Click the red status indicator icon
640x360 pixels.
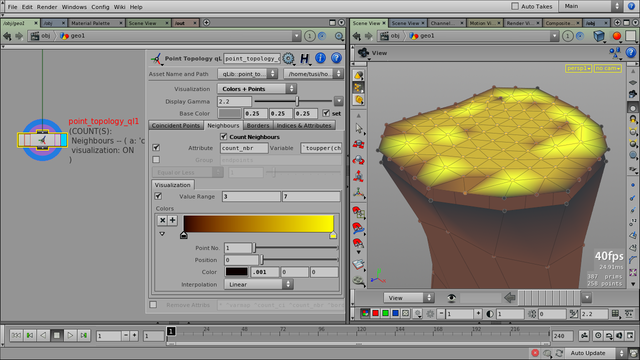[535, 353]
